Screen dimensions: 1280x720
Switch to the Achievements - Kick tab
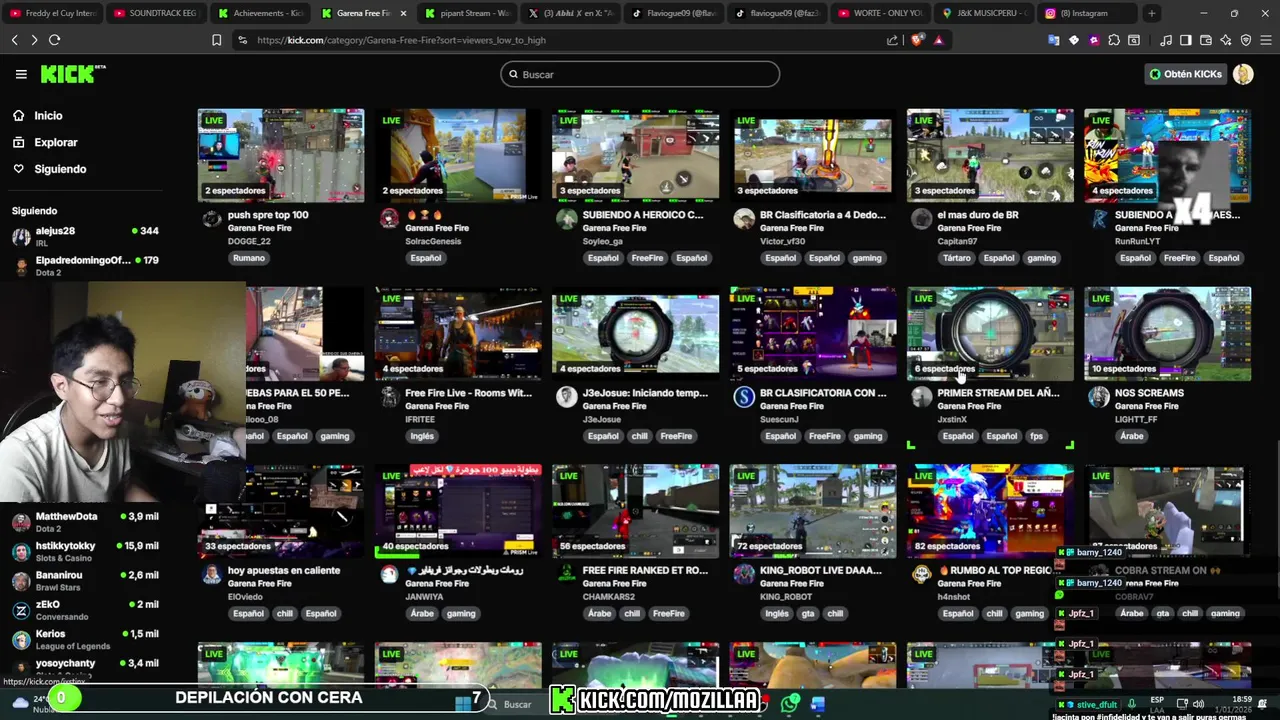pyautogui.click(x=259, y=13)
